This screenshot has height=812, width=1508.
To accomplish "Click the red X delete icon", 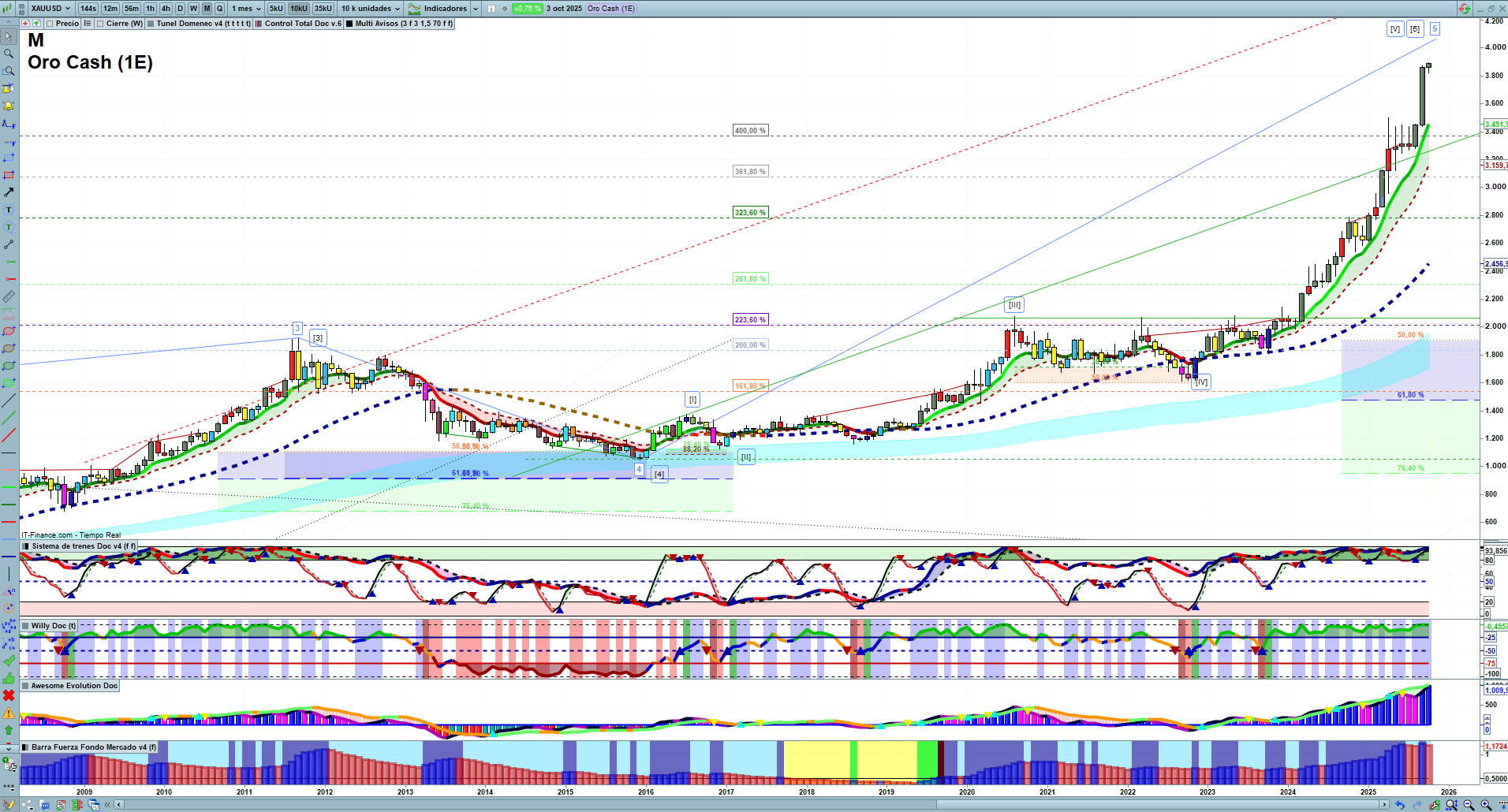I will (x=9, y=695).
